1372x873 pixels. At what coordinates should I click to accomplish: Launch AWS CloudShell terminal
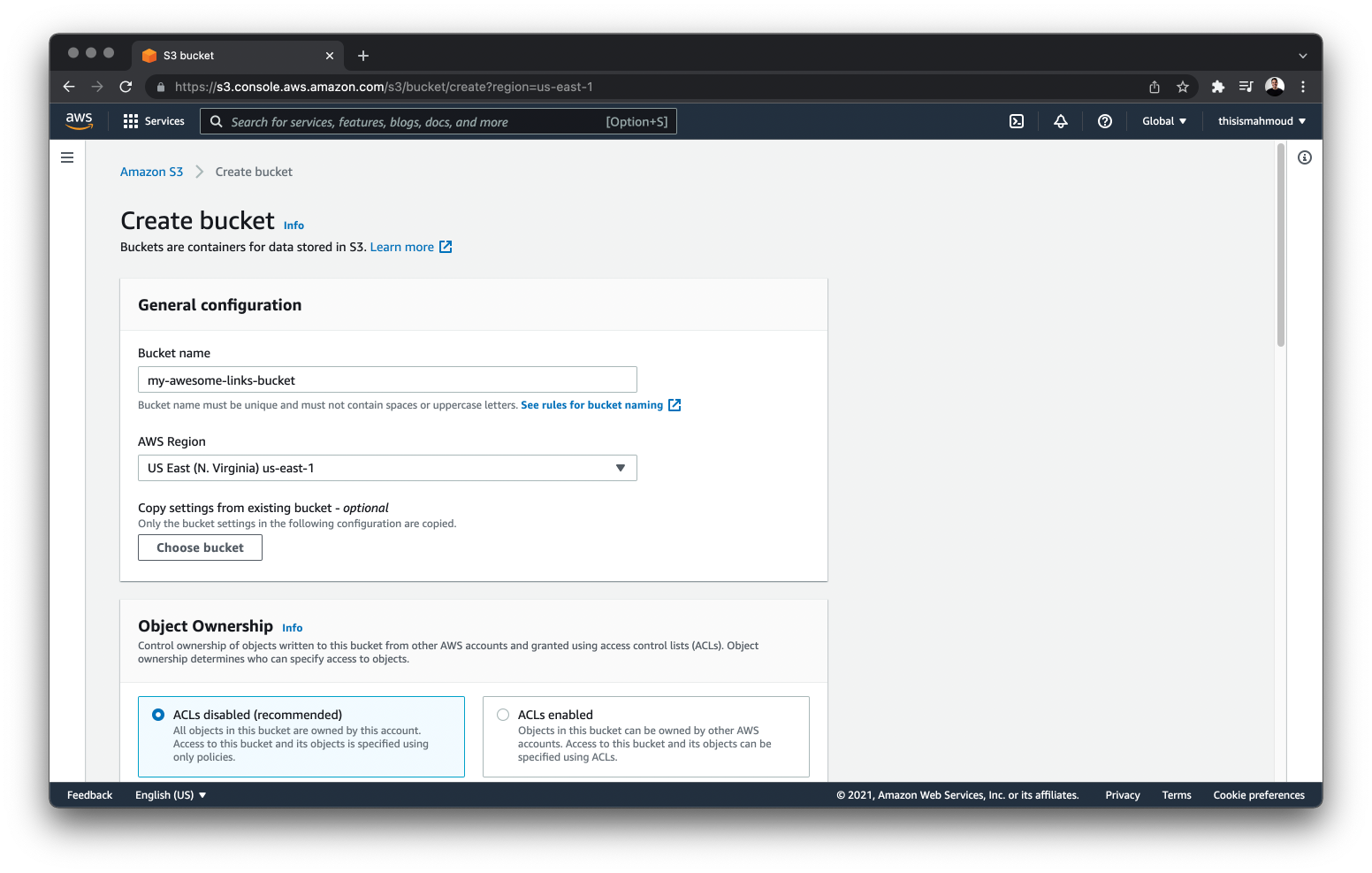click(x=1016, y=120)
